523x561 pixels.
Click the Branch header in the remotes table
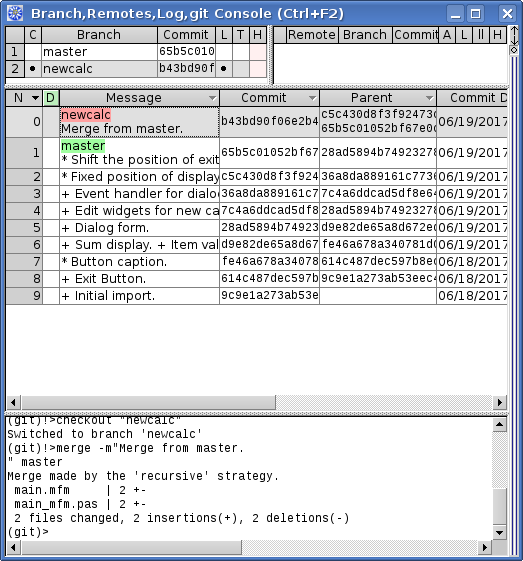(365, 35)
